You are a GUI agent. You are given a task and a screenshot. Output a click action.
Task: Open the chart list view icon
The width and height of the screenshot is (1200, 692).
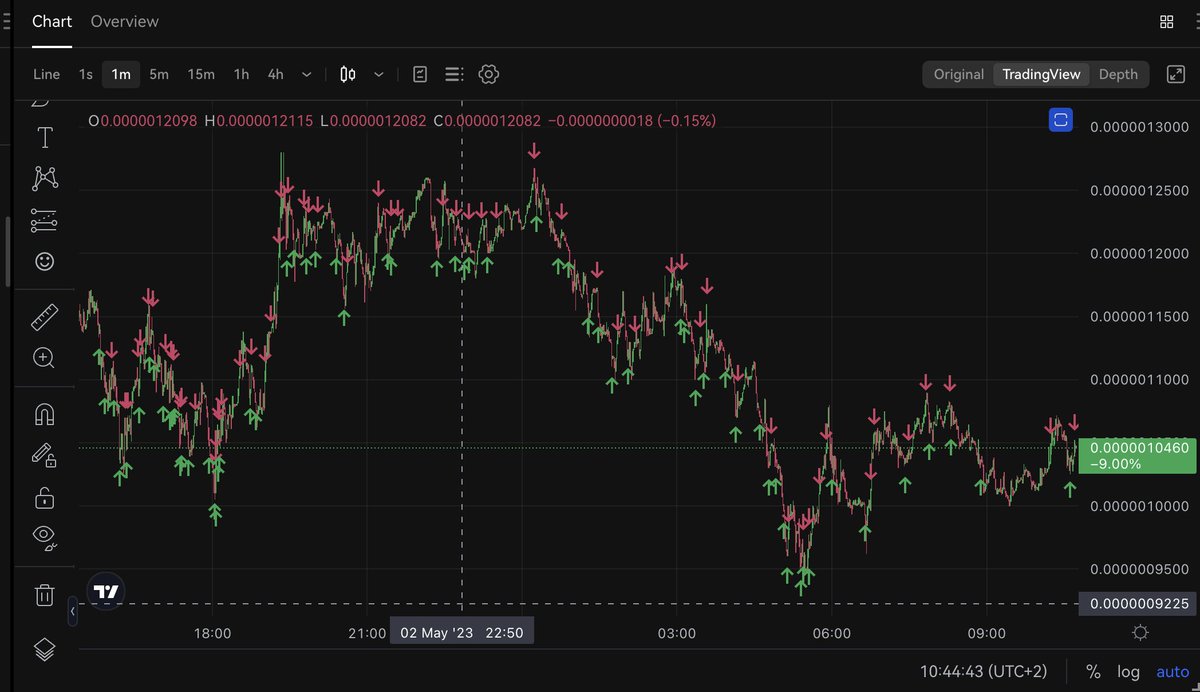[x=454, y=74]
